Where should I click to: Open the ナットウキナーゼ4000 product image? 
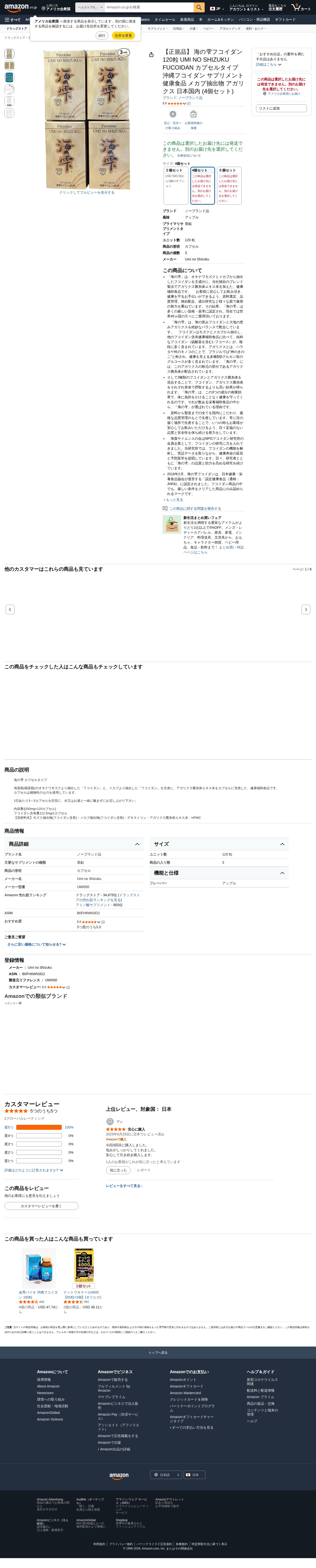pos(84,1267)
